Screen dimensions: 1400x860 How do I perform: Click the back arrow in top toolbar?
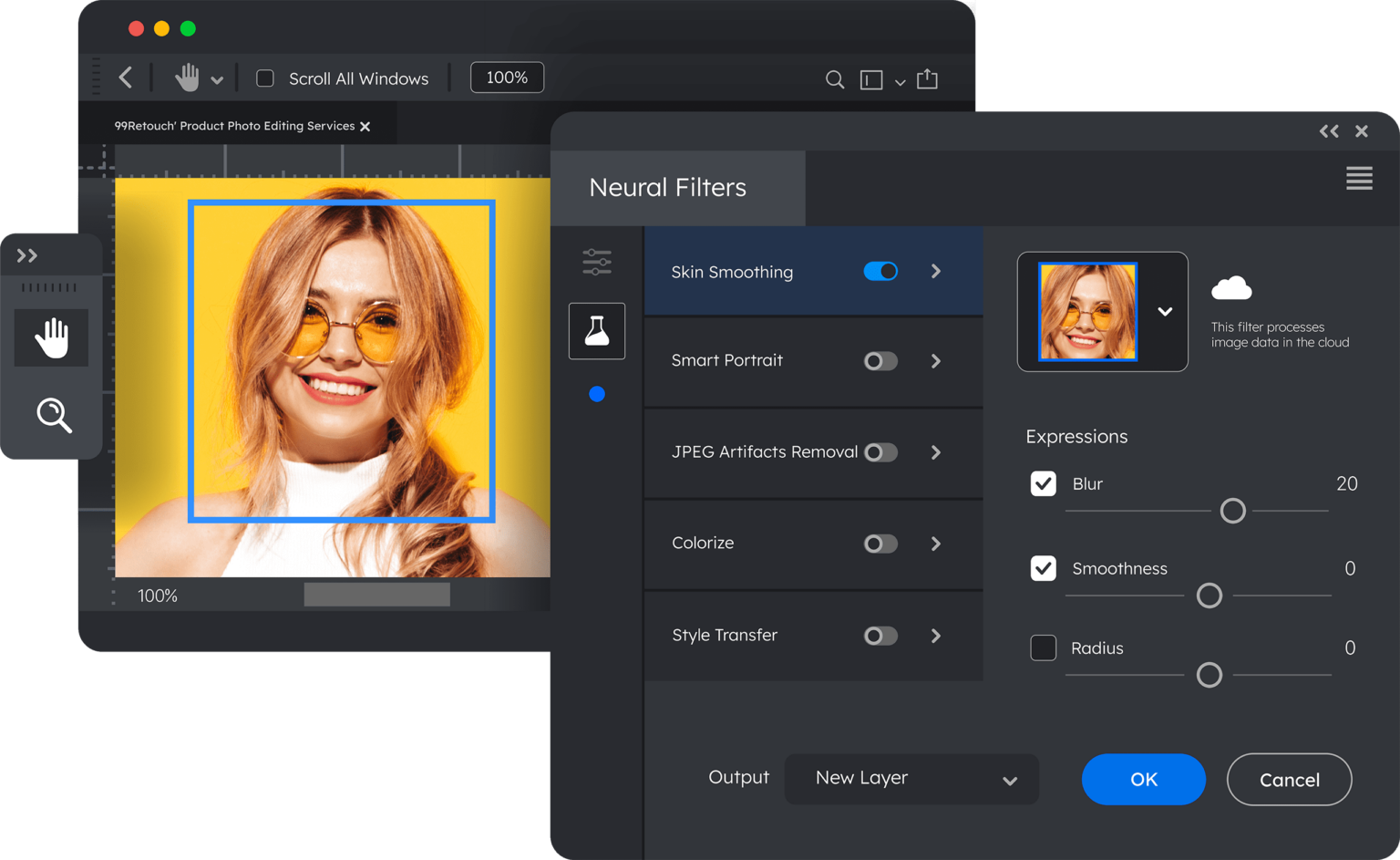tap(126, 78)
